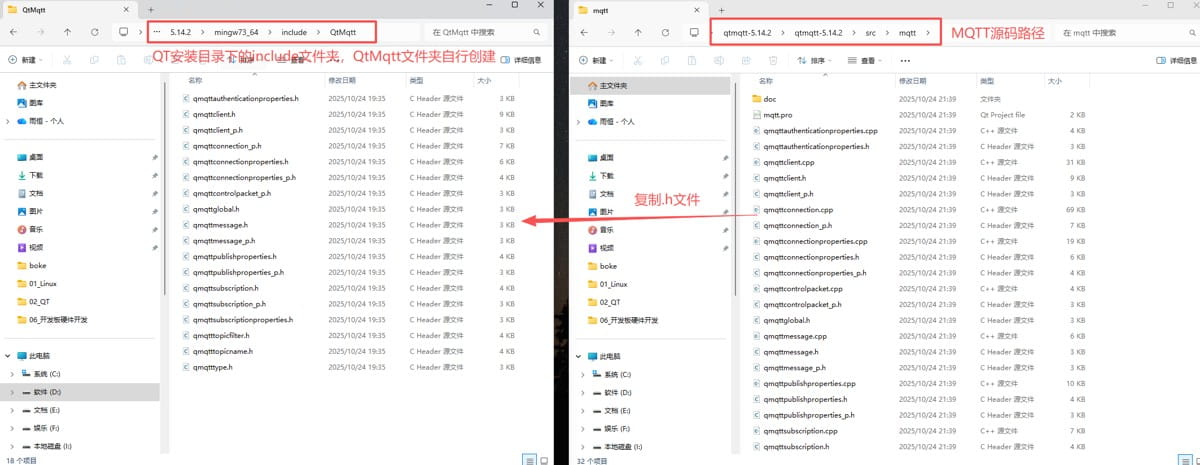Image resolution: width=1200 pixels, height=465 pixels.
Task: Click the monitor icon in mqtt address bar
Action: 693,32
